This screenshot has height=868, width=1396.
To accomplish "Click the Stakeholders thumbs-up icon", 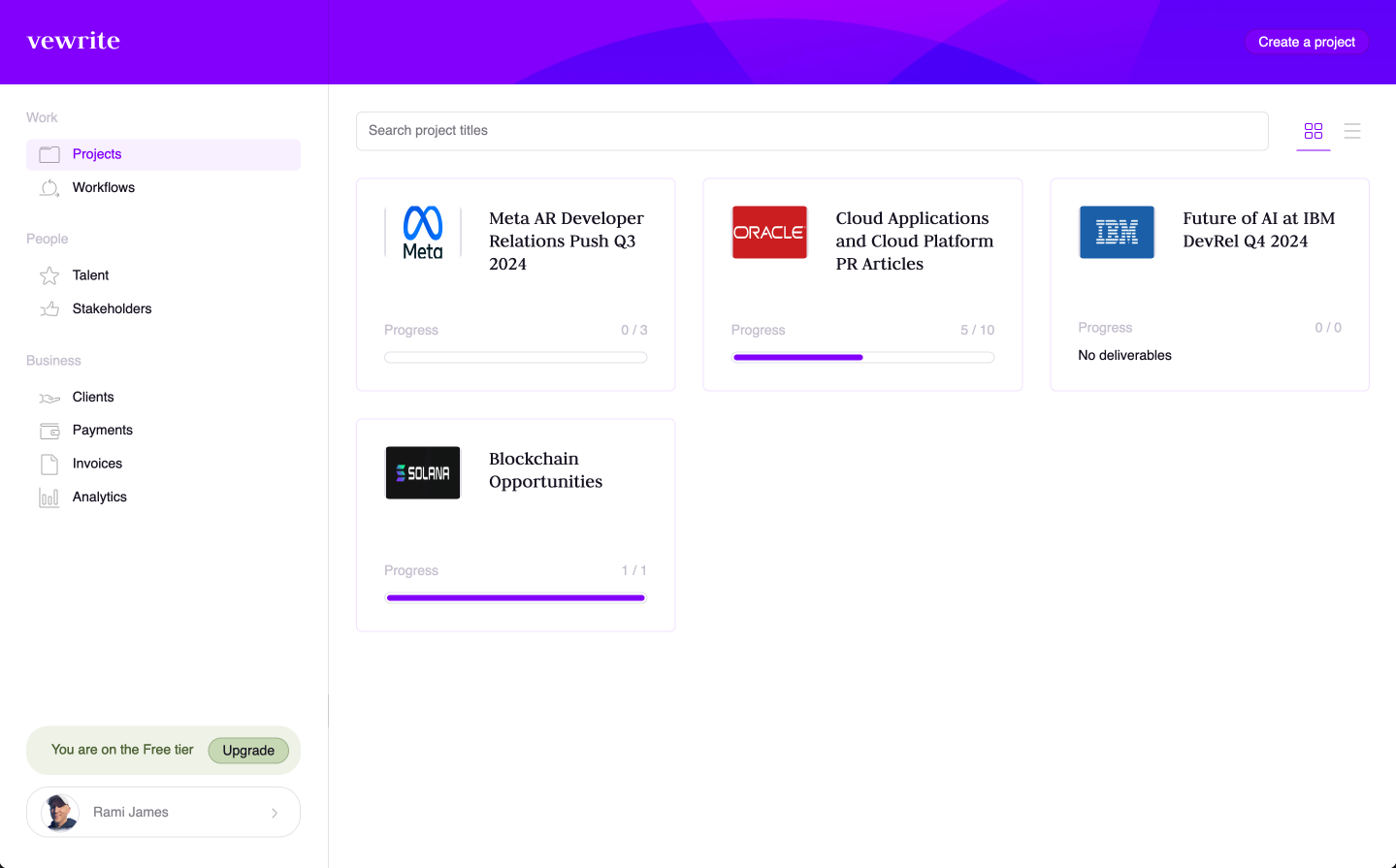I will click(49, 308).
